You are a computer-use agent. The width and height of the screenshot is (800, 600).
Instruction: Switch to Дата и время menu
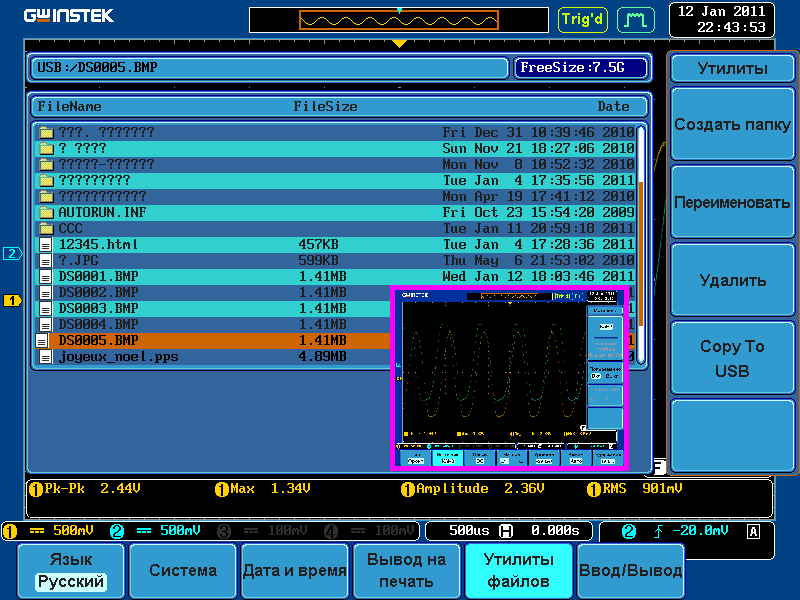click(294, 571)
